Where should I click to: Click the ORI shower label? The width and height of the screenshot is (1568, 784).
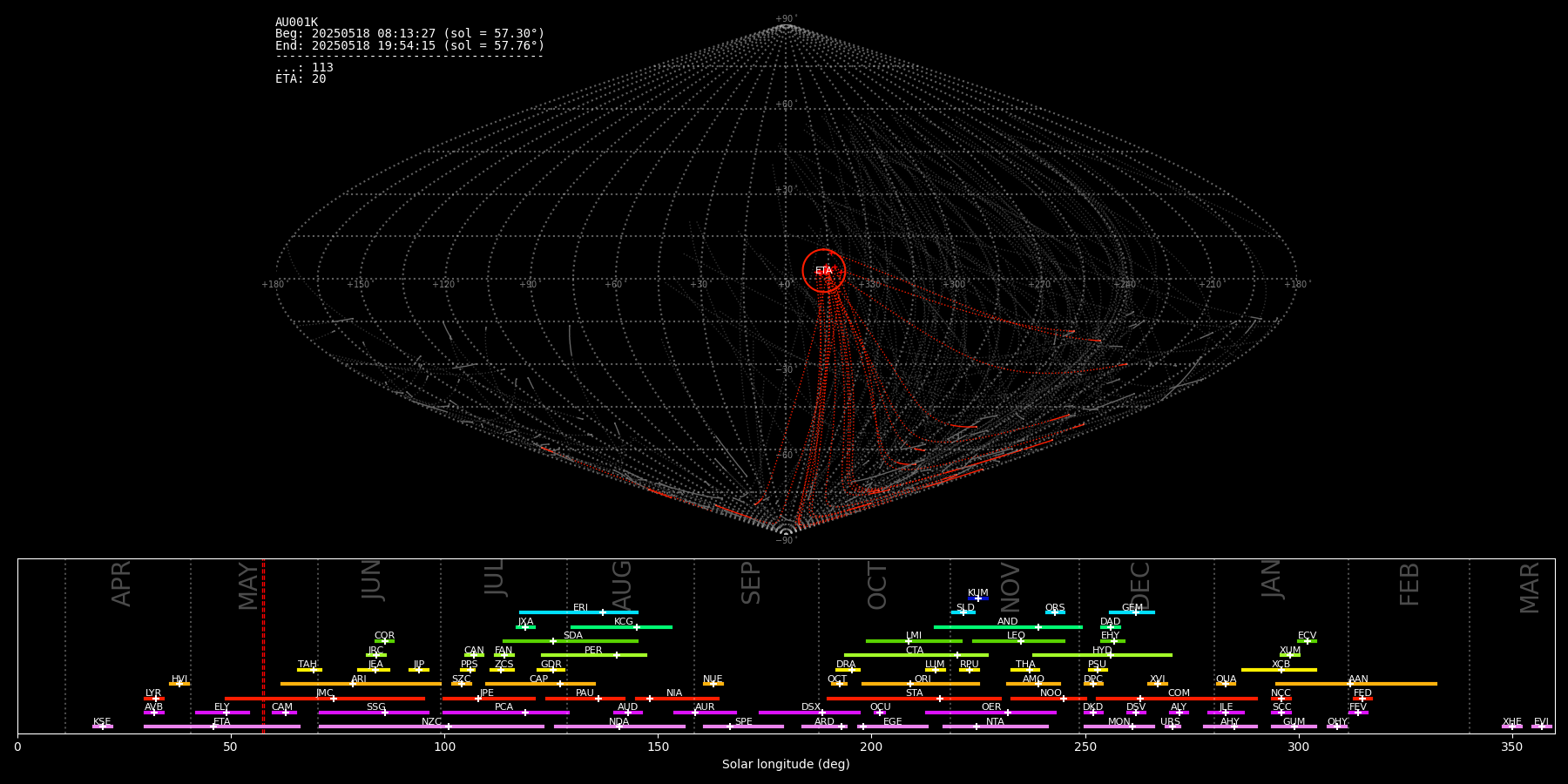coord(923,679)
